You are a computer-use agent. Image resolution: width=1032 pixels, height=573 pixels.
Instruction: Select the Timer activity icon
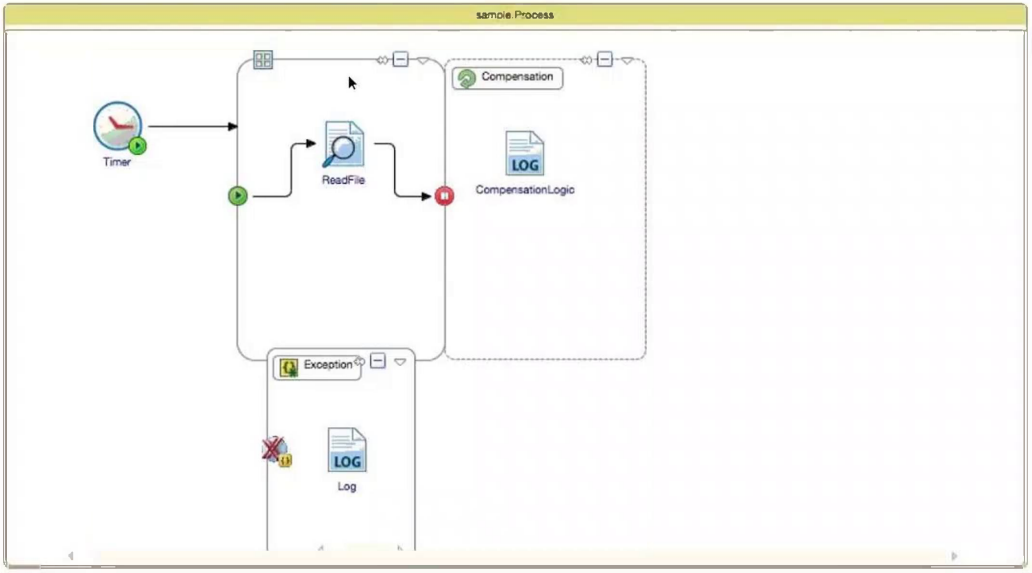pos(118,126)
